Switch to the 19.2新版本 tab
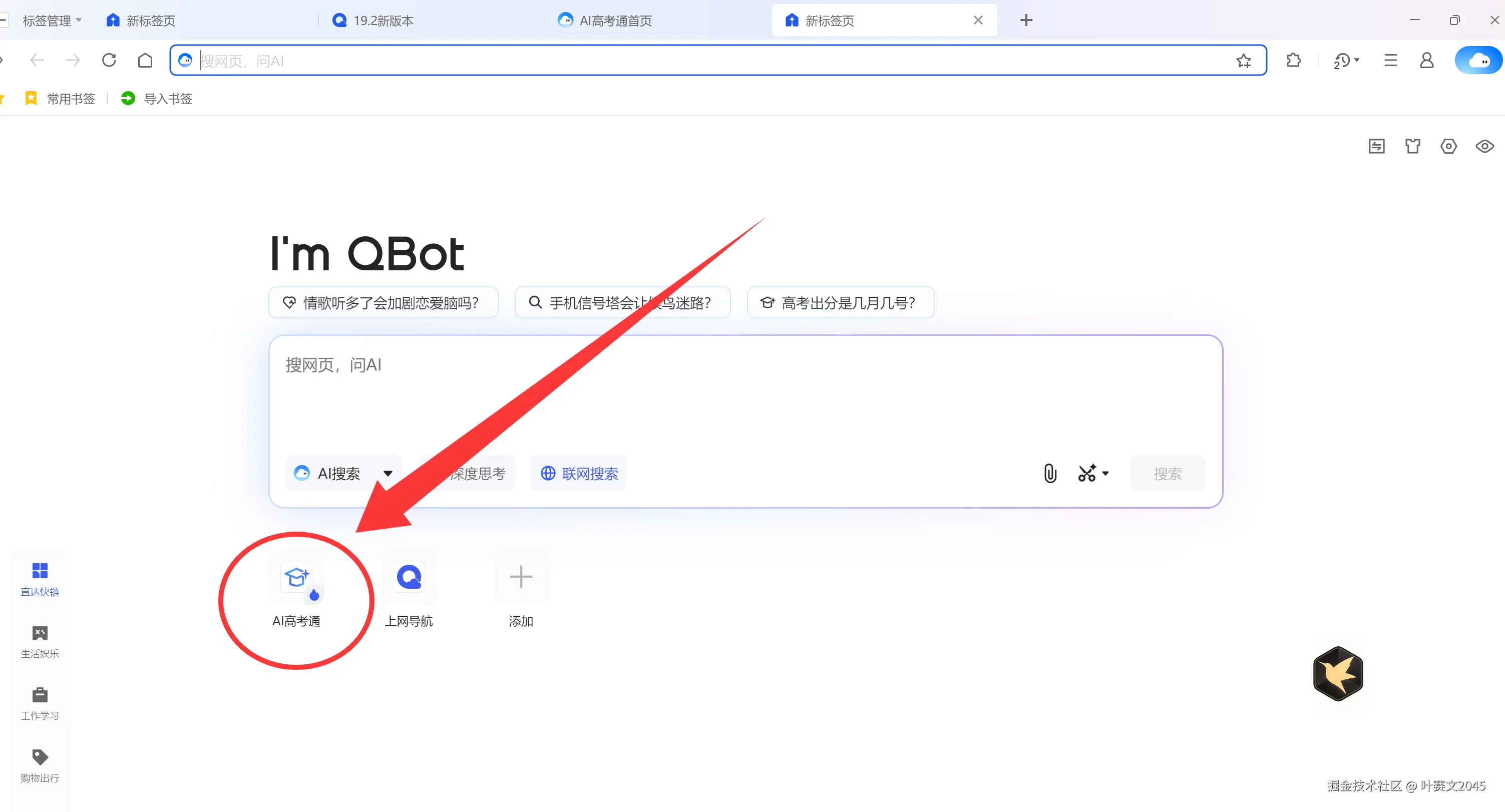The image size is (1505, 812). [x=384, y=21]
